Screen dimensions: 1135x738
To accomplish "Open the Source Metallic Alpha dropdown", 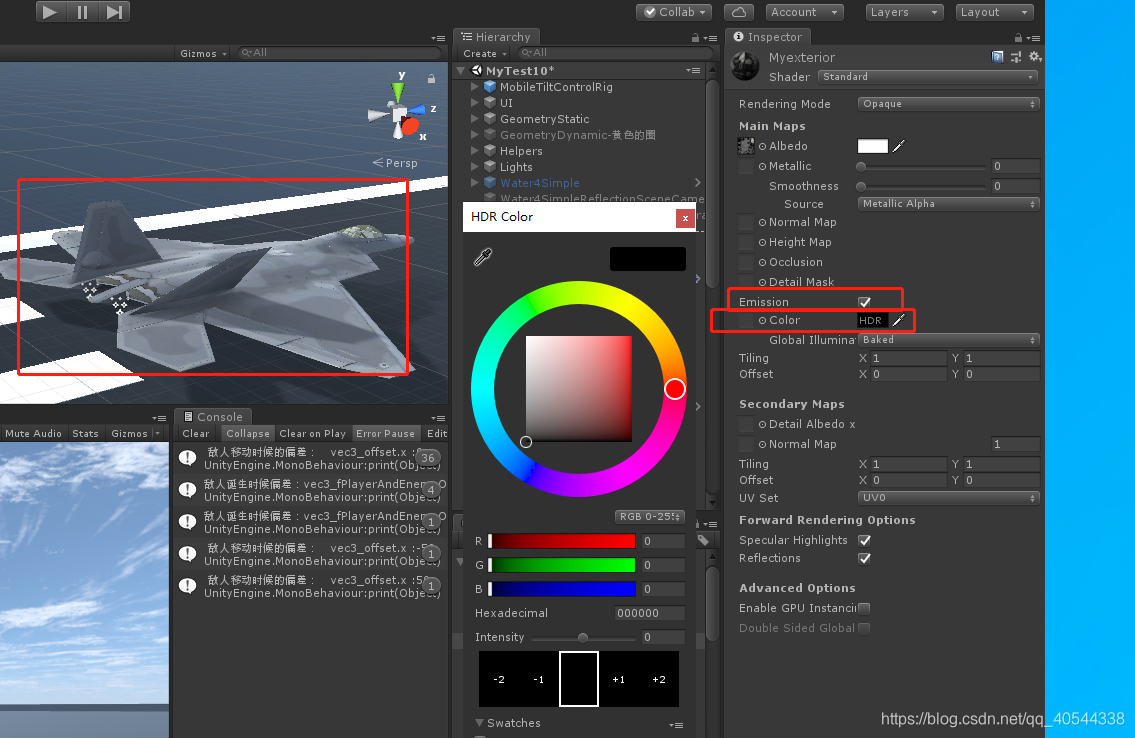I will click(x=948, y=204).
